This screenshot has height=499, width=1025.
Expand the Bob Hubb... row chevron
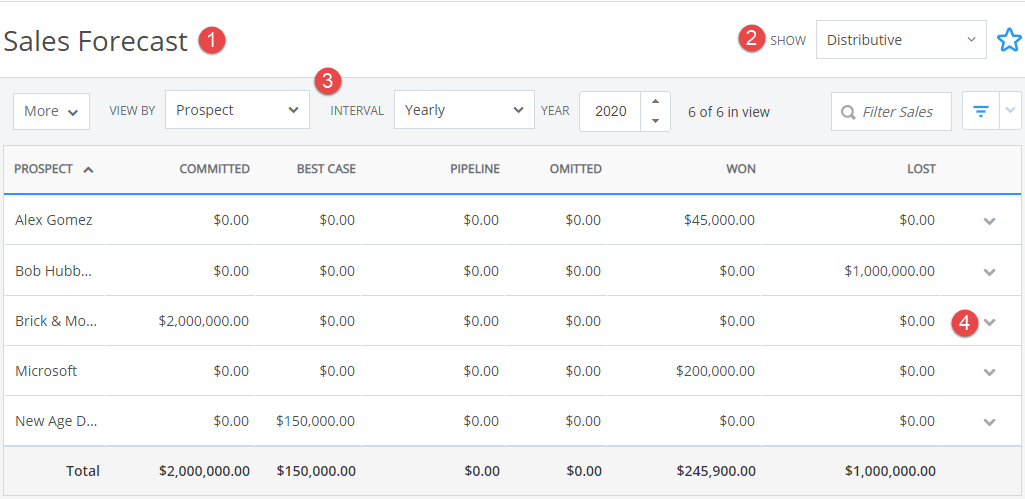tap(989, 271)
